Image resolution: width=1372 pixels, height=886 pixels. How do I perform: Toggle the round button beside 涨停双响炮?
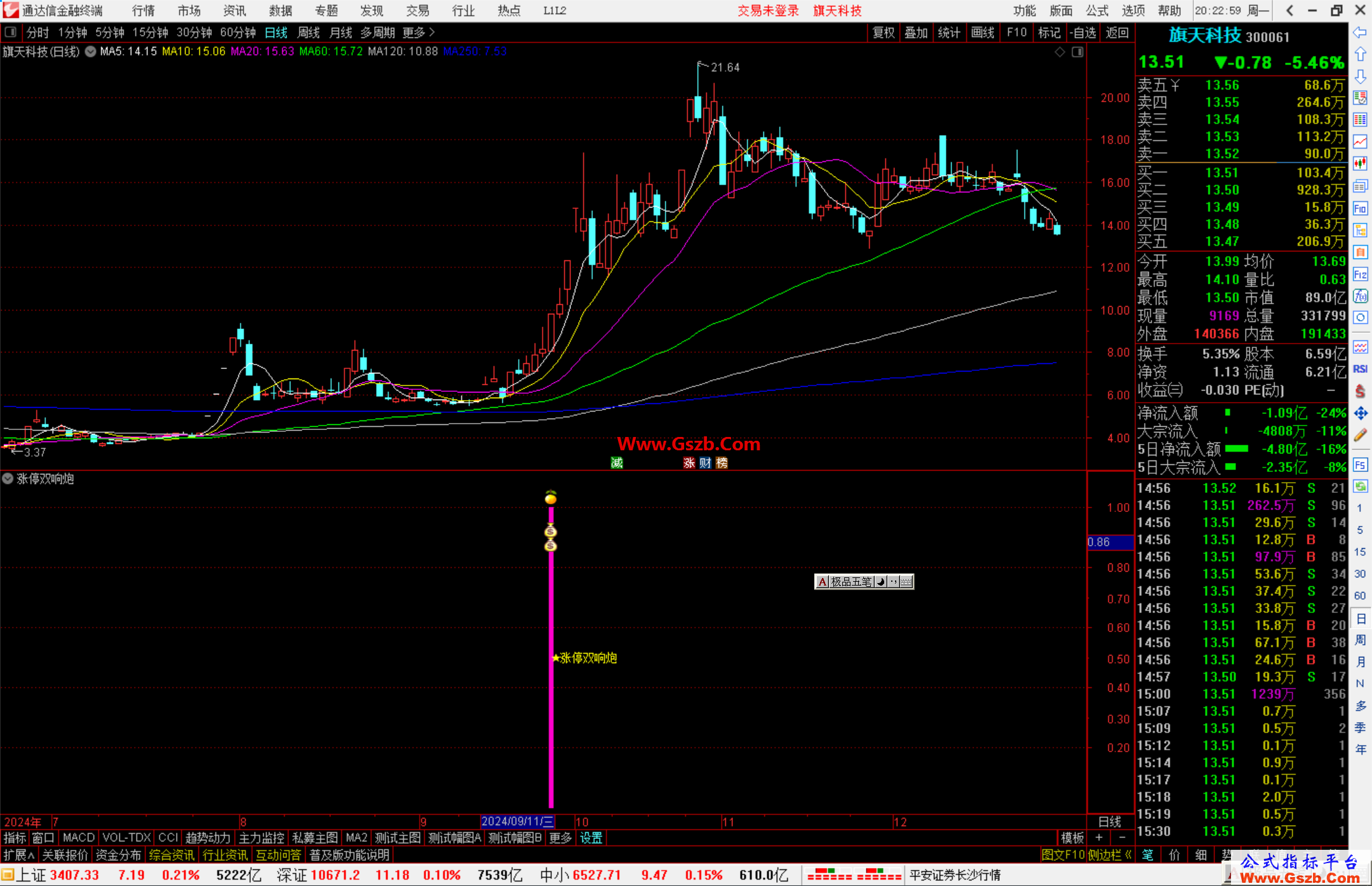8,478
